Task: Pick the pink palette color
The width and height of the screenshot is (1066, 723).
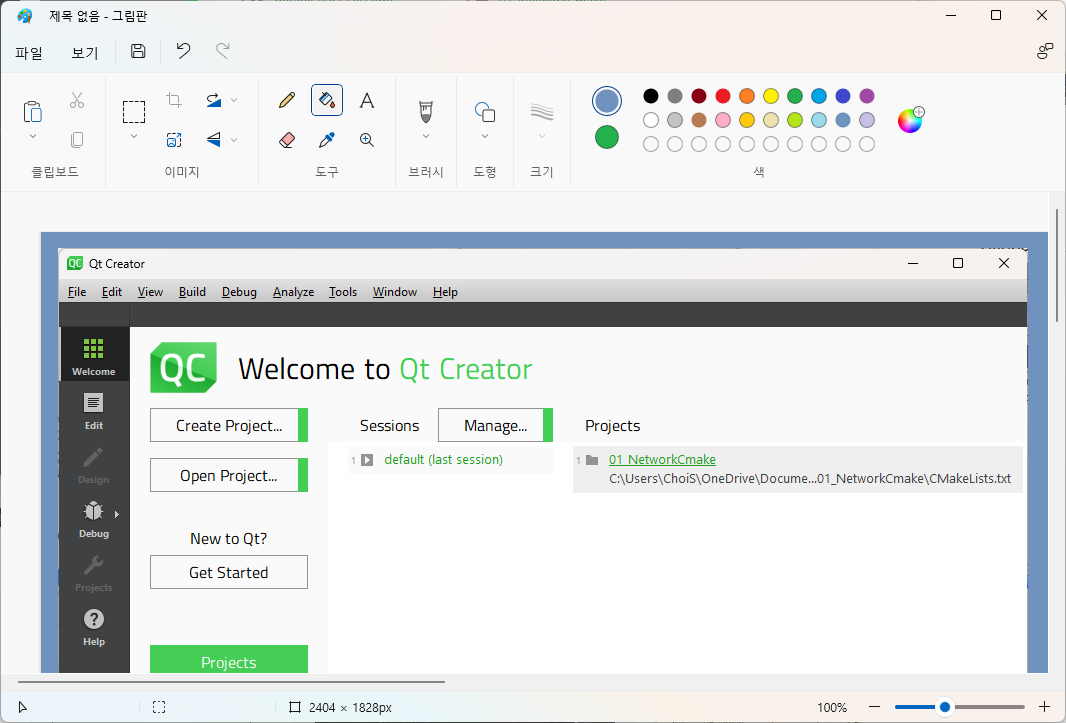Action: click(x=723, y=120)
